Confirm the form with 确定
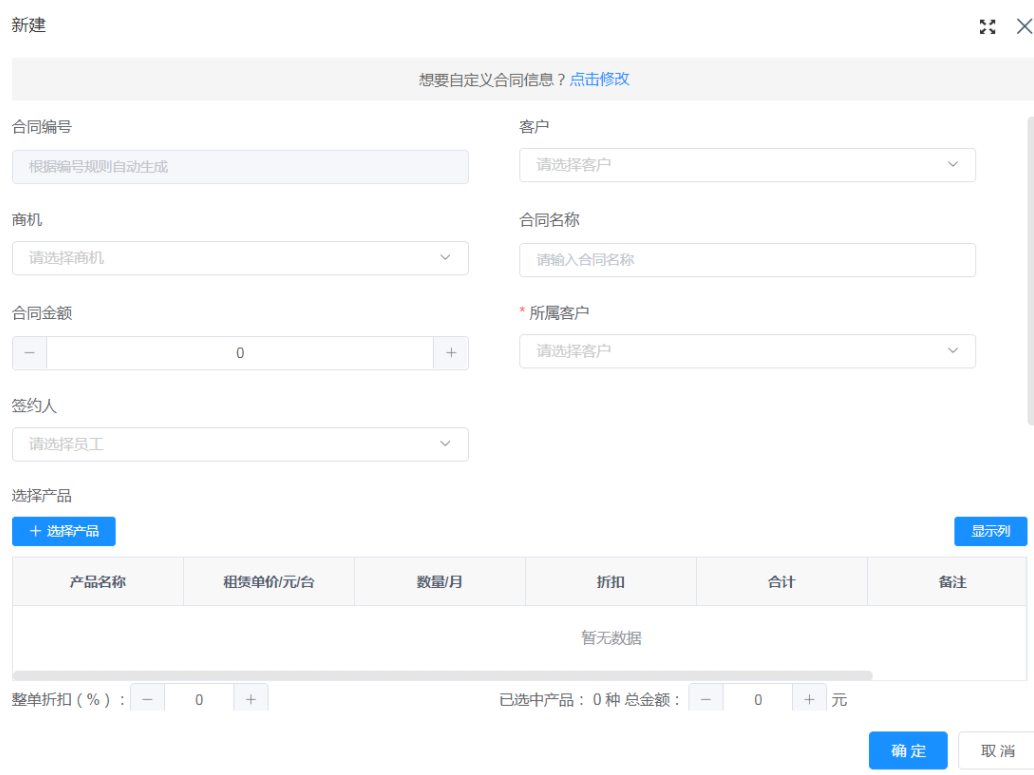Image resolution: width=1034 pixels, height=775 pixels. pyautogui.click(x=907, y=750)
